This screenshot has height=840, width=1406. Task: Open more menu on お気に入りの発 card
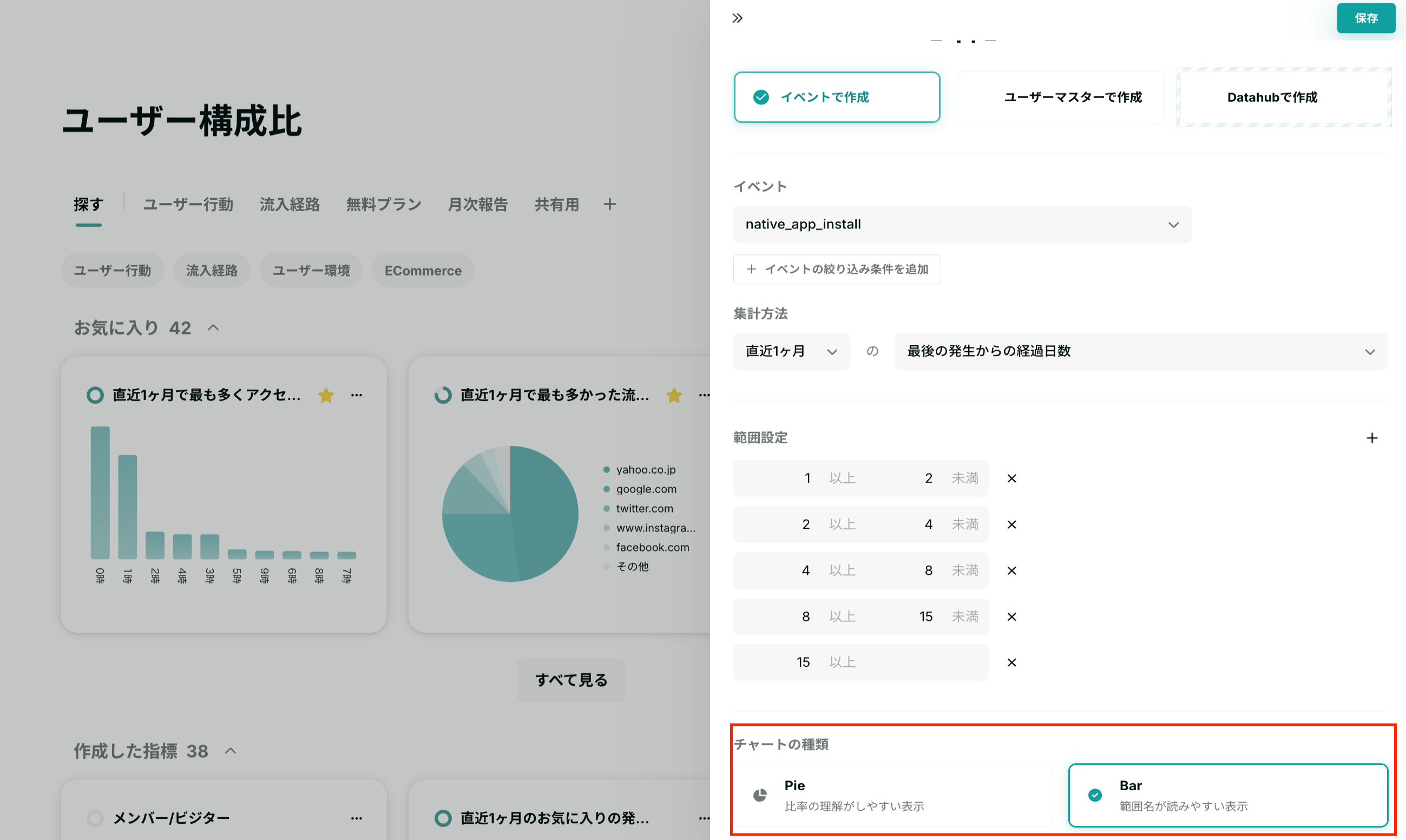click(704, 818)
